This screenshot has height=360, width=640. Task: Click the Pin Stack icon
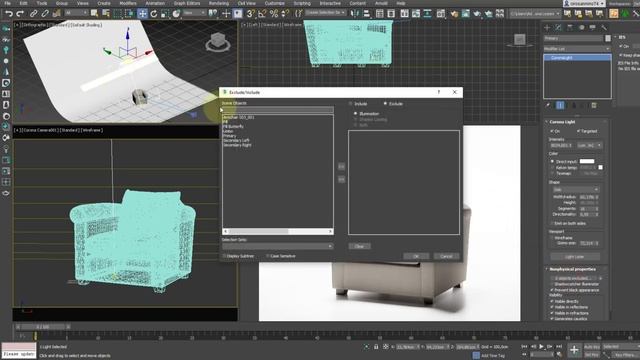click(x=548, y=105)
